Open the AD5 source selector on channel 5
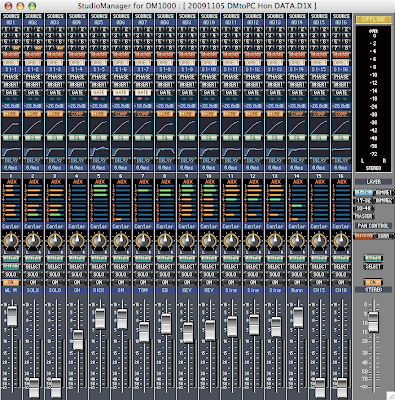The height and width of the screenshot is (400, 395). click(99, 22)
